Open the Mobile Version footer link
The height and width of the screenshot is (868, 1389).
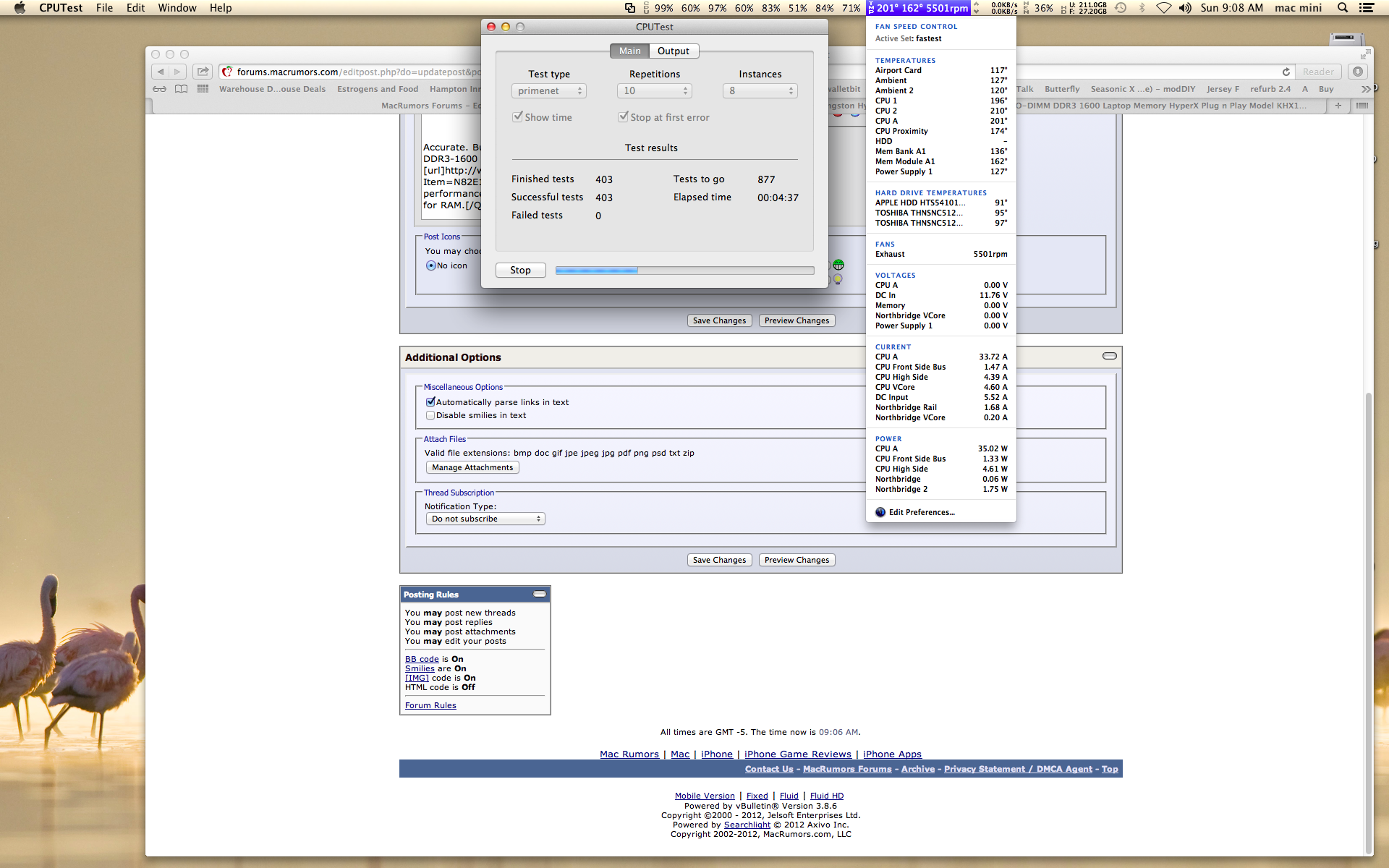pyautogui.click(x=705, y=796)
